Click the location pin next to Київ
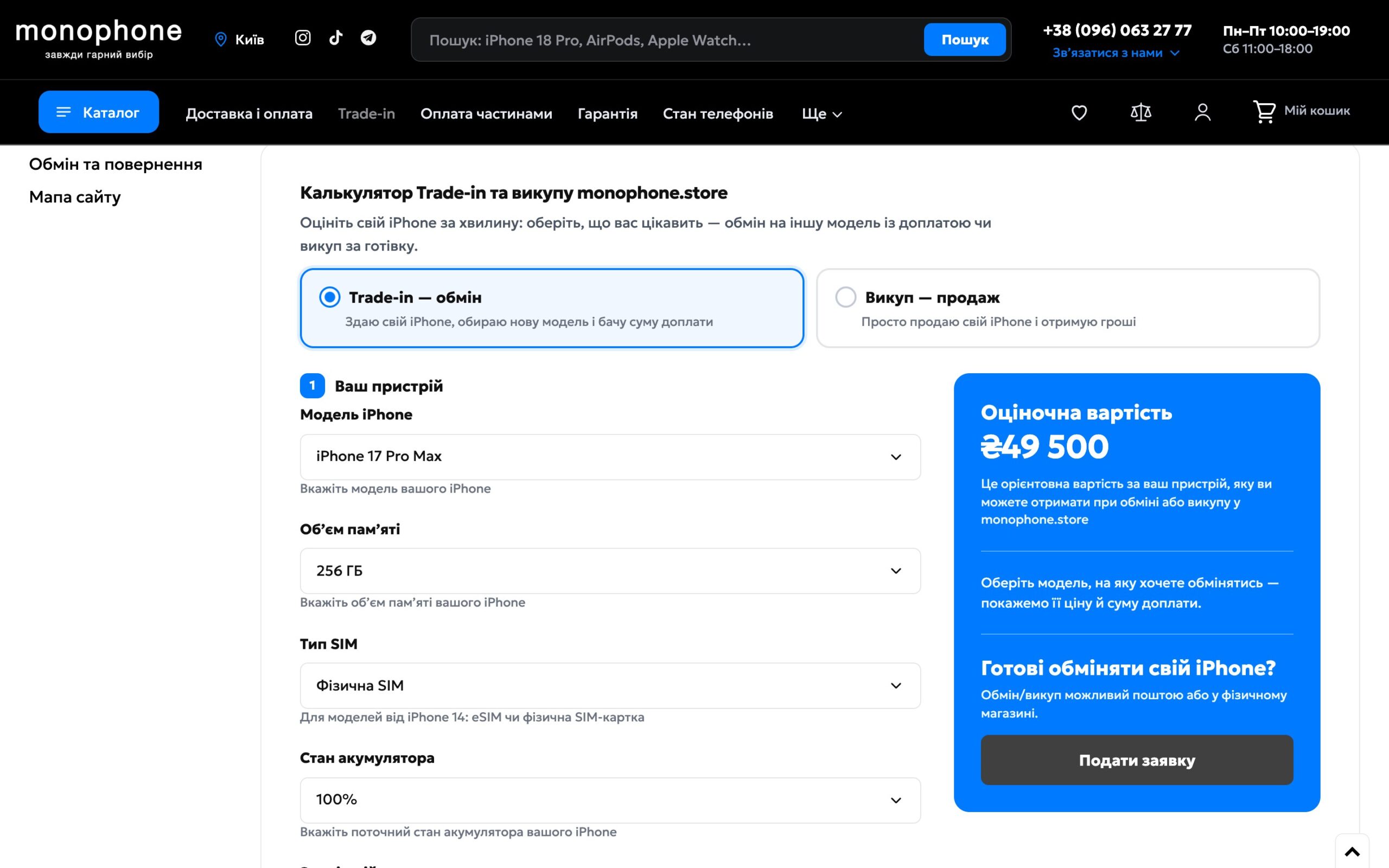The height and width of the screenshot is (868, 1389). (x=220, y=39)
